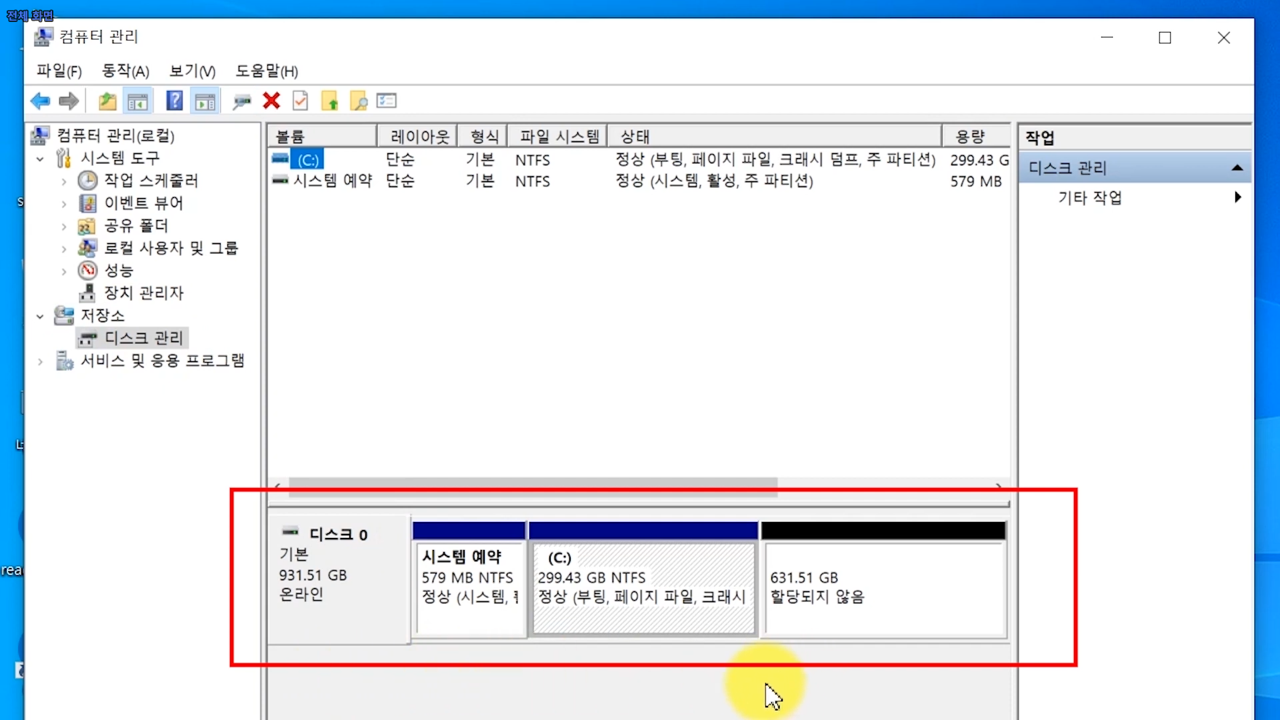1280x720 pixels.
Task: Open the 동작(A) menu
Action: point(125,71)
